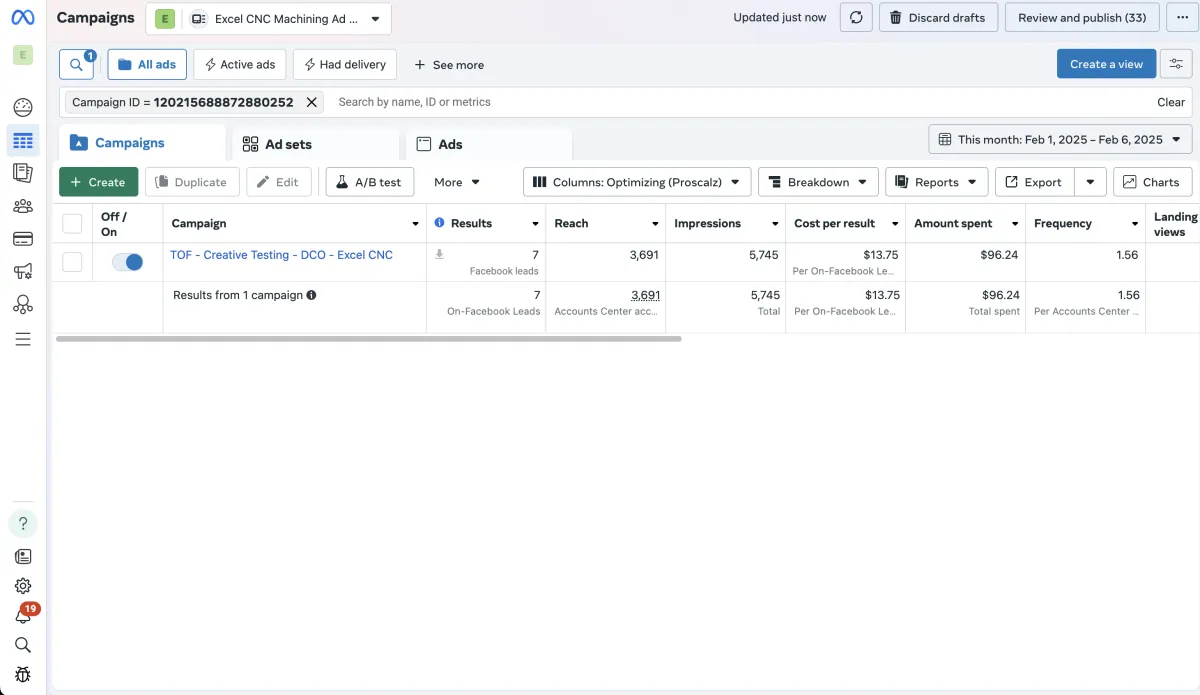
Task: Click the Charts button
Action: point(1152,182)
